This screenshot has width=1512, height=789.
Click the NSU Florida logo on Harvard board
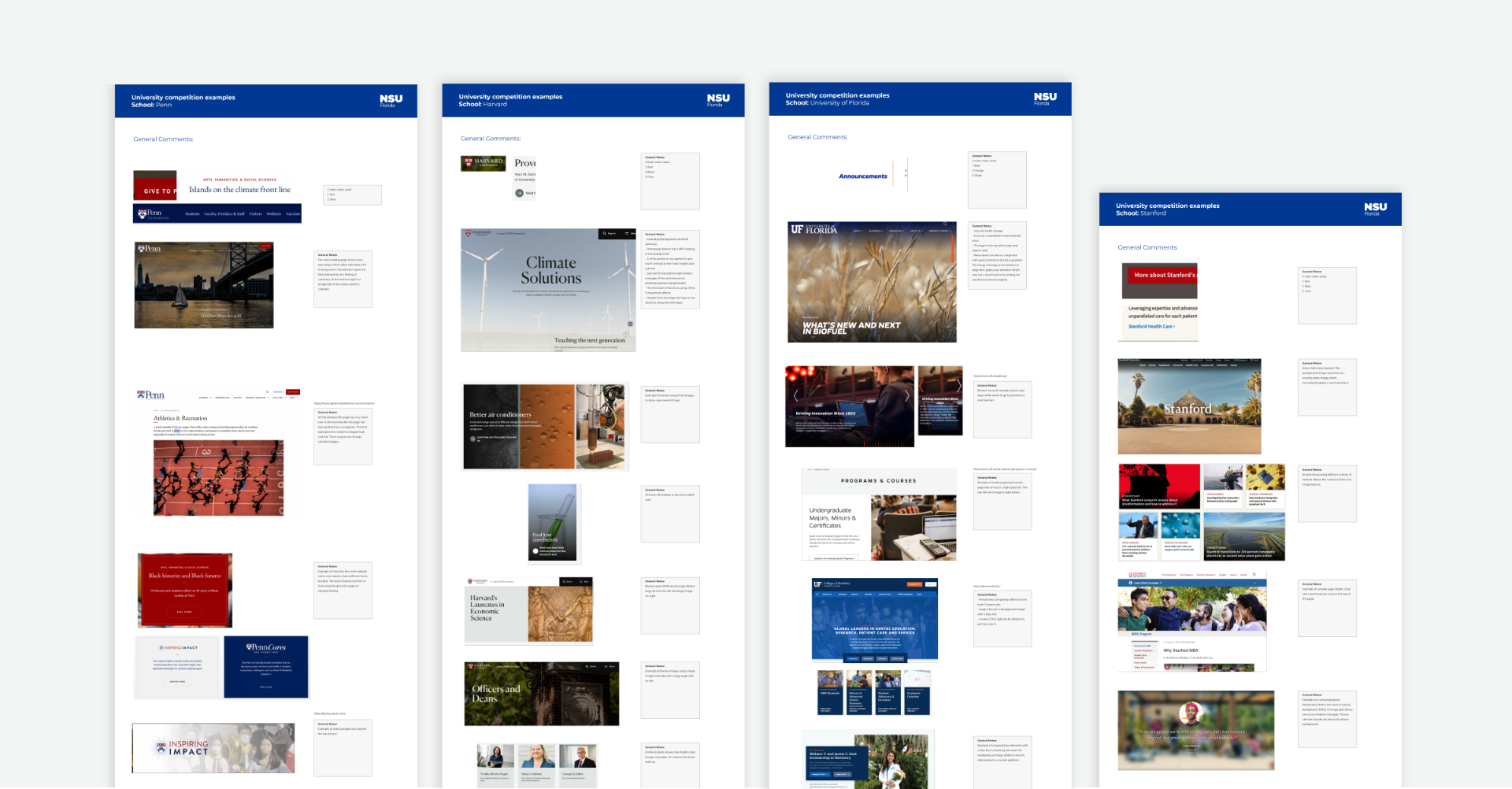pyautogui.click(x=717, y=99)
